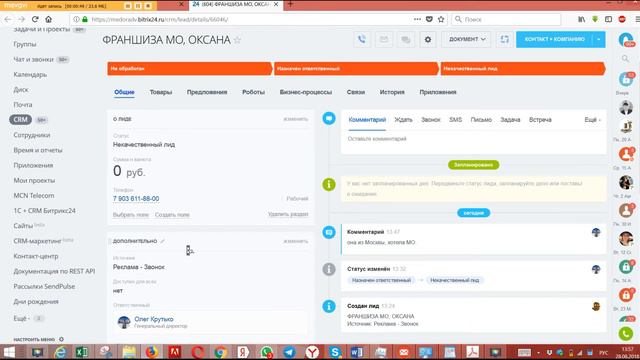Open the Bitrix24 search magnifier in right sidebar

coord(625,59)
